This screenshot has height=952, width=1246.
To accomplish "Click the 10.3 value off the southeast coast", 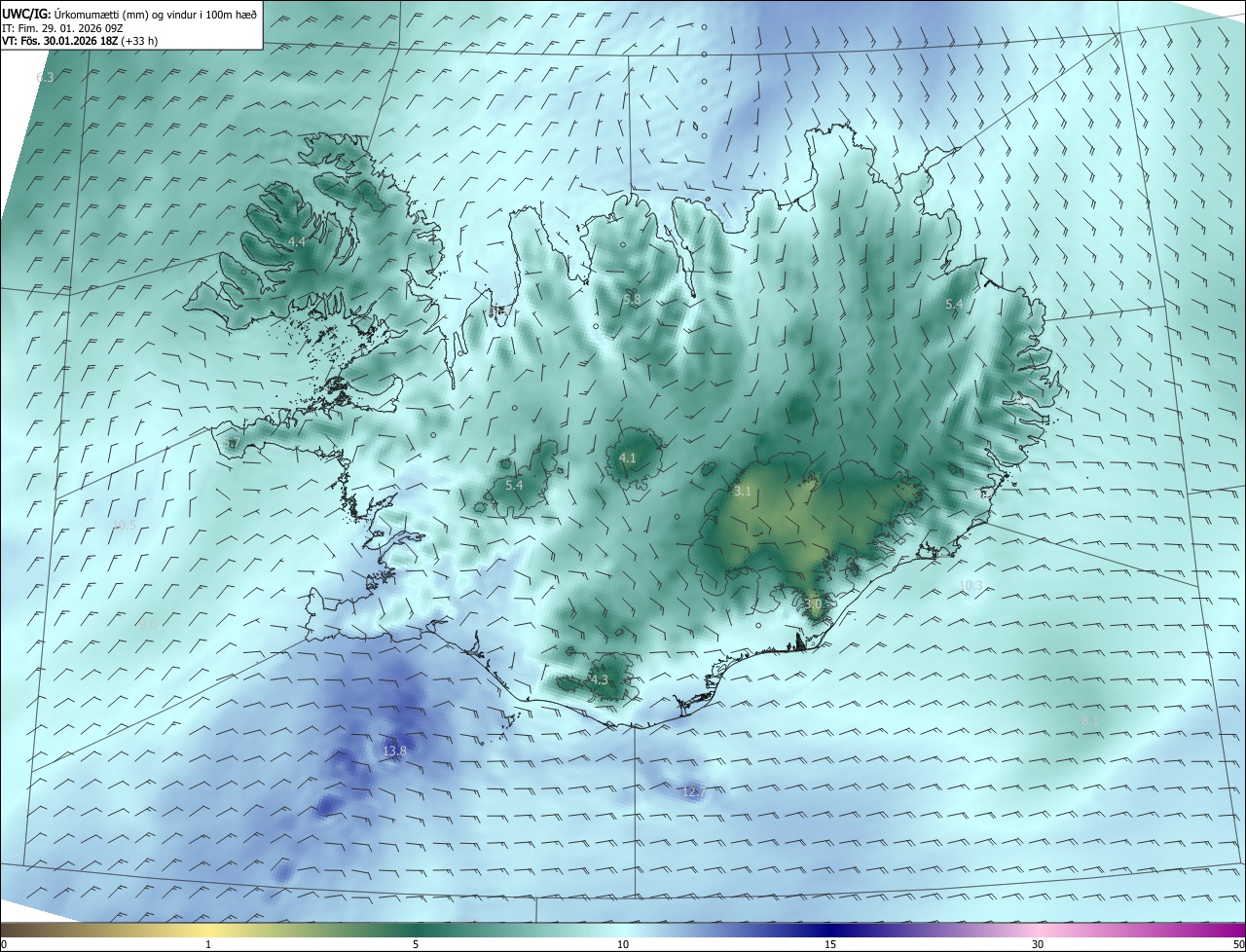I will pos(971,586).
